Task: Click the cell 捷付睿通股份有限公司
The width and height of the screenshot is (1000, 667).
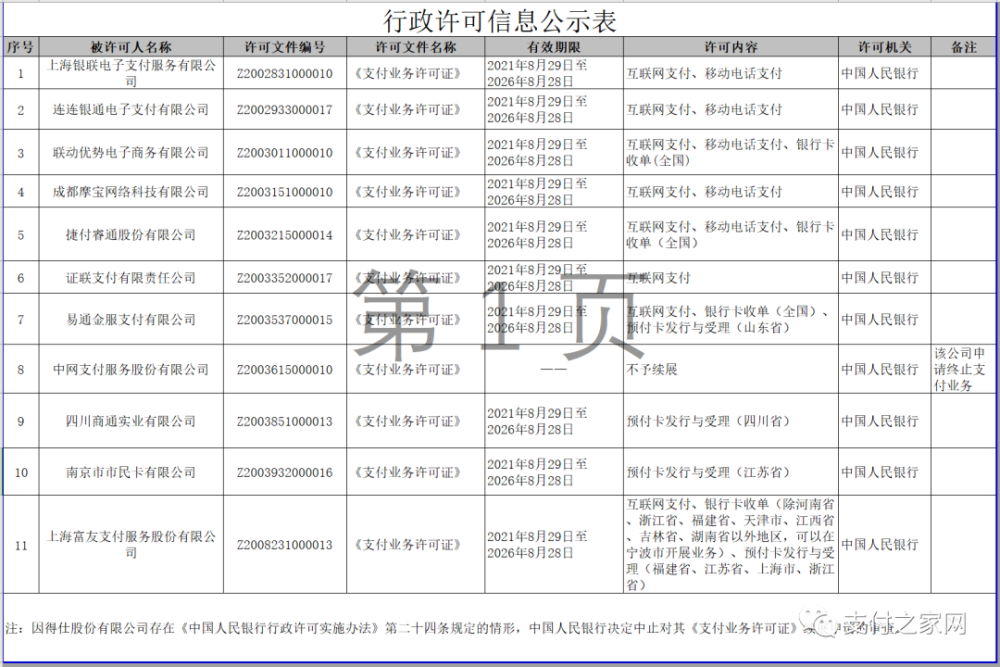Action: (131, 235)
